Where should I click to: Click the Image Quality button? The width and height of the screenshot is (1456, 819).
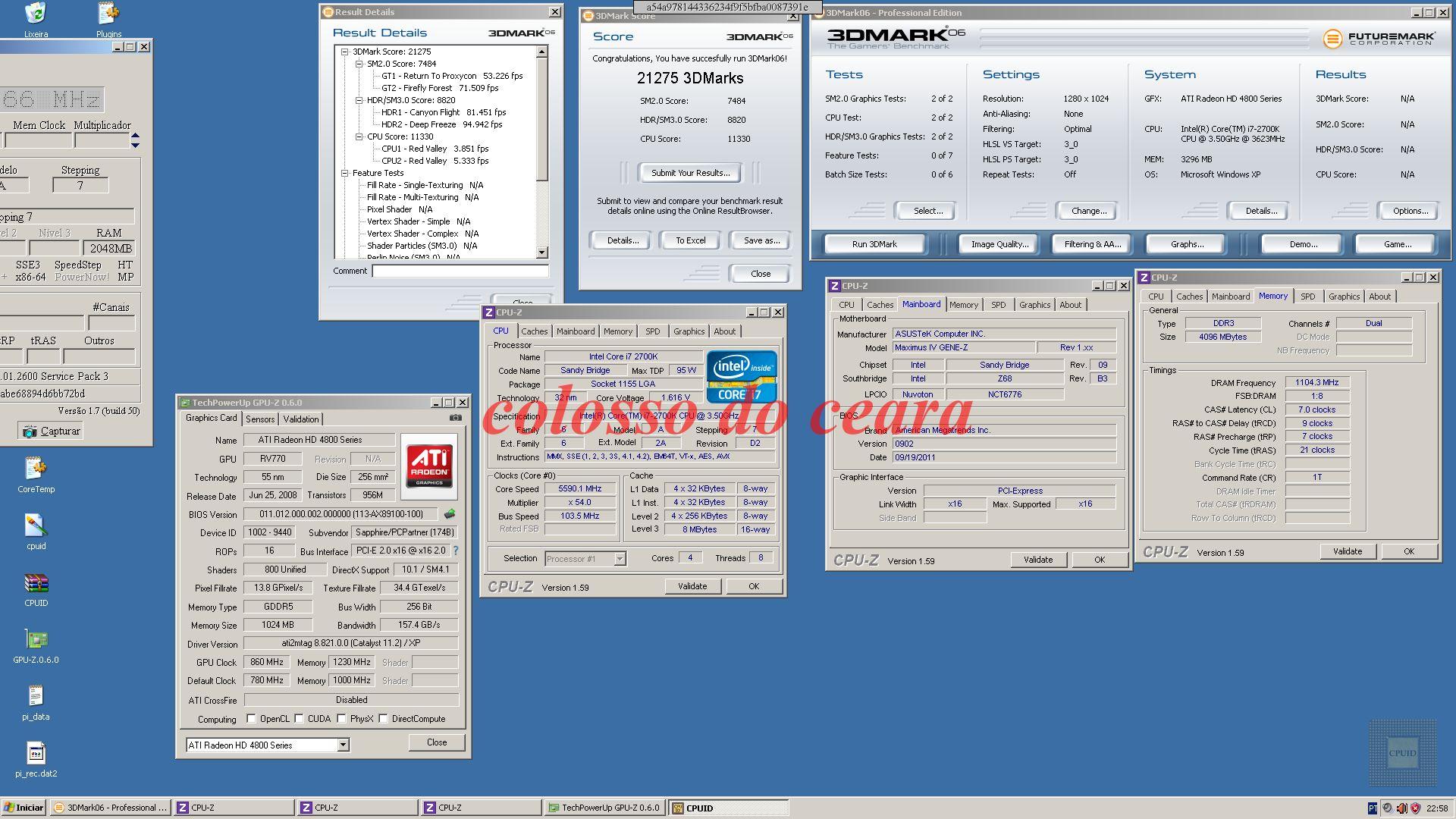(999, 244)
